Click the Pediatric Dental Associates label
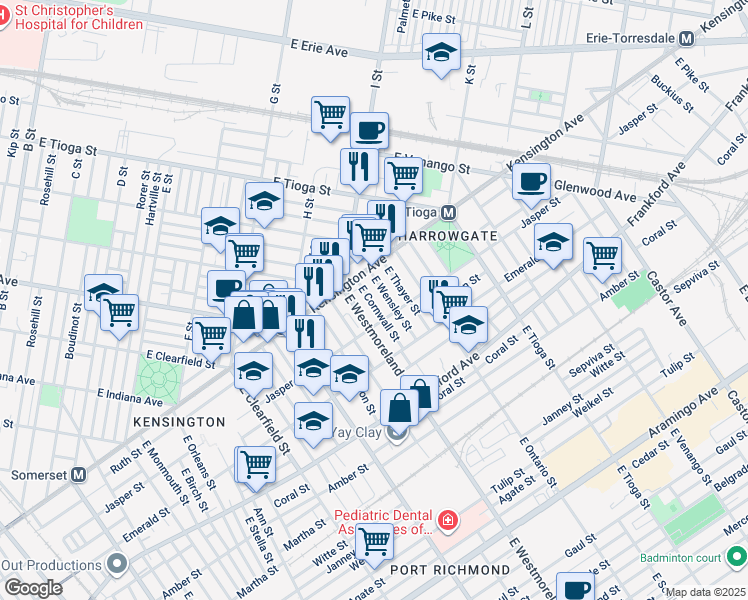Screen dimensions: 748x600 (x=384, y=522)
